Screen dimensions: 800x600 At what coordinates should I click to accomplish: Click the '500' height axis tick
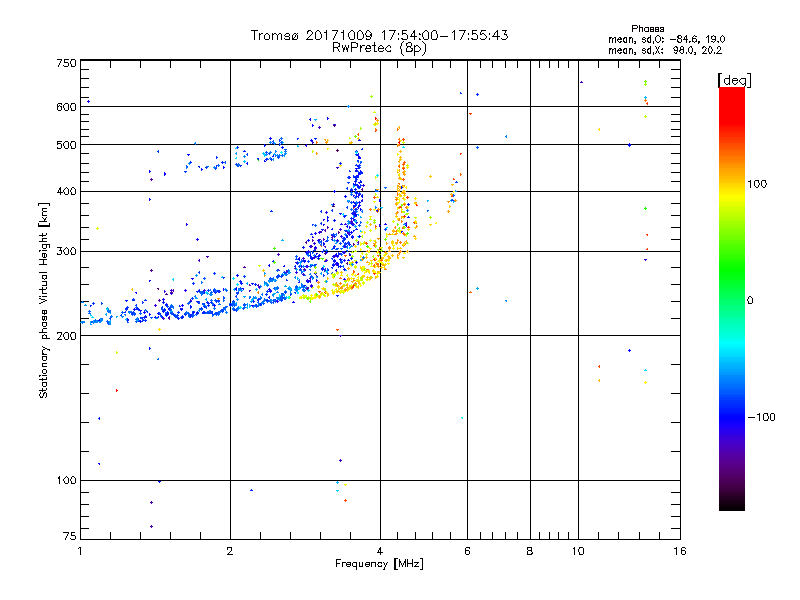pos(66,145)
